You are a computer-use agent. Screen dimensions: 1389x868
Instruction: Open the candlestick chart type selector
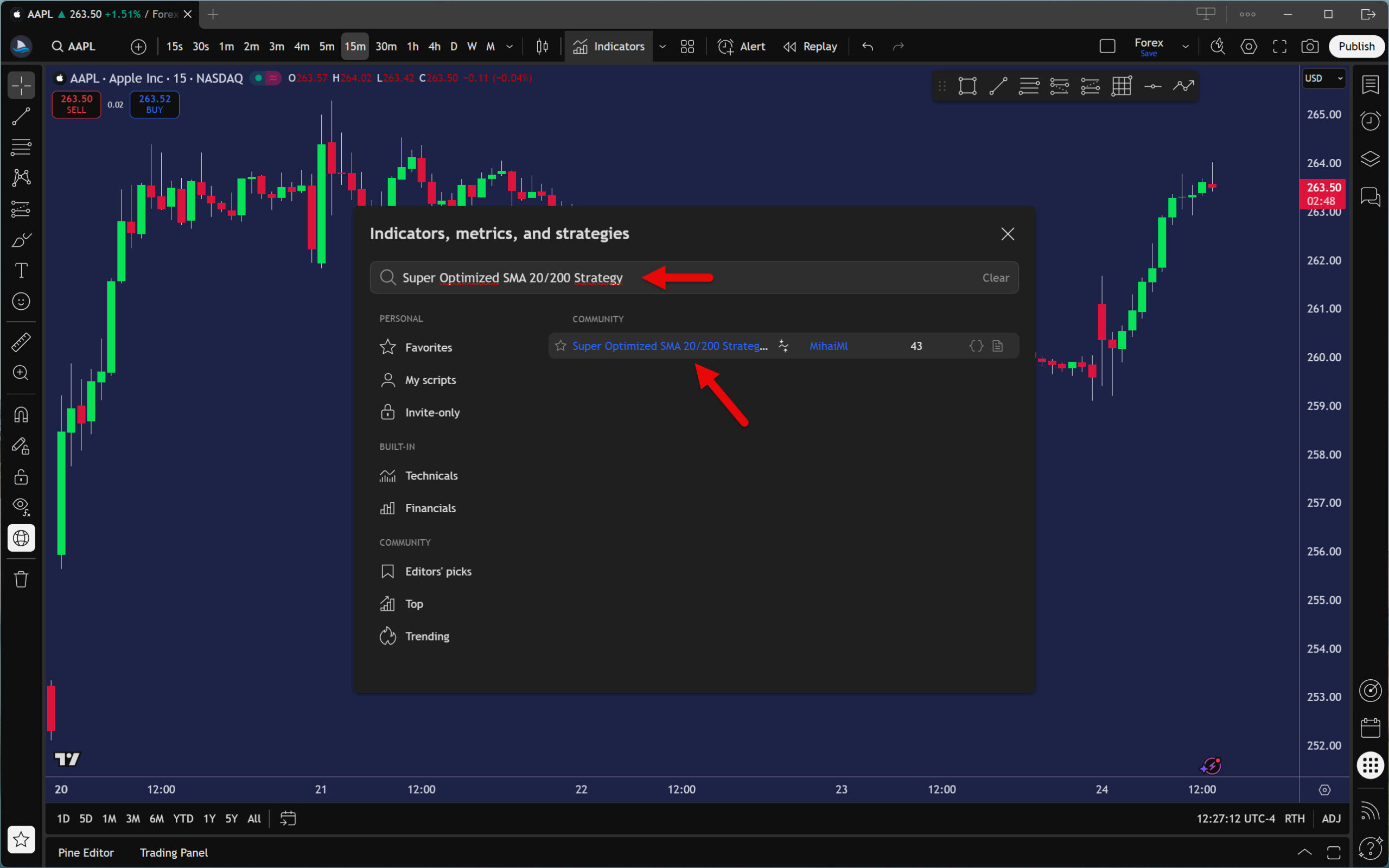point(542,47)
